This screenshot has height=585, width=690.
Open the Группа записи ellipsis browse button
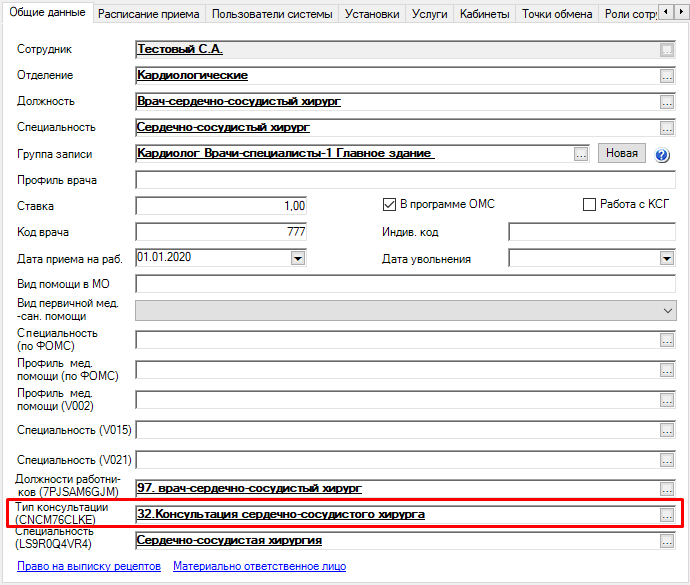tap(581, 154)
